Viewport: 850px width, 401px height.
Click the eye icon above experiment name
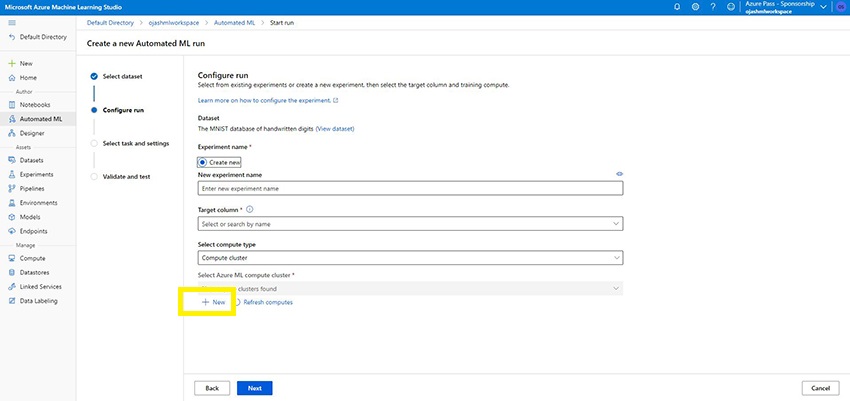(619, 174)
